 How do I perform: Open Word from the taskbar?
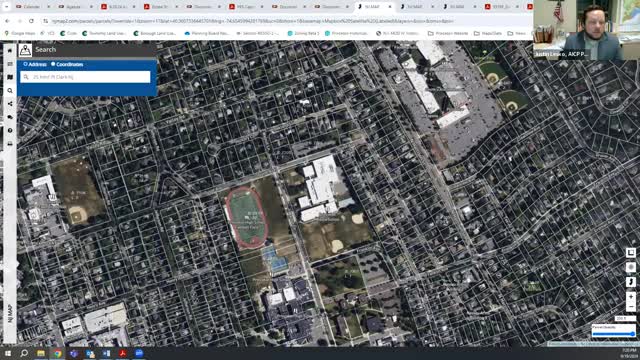coord(106,353)
